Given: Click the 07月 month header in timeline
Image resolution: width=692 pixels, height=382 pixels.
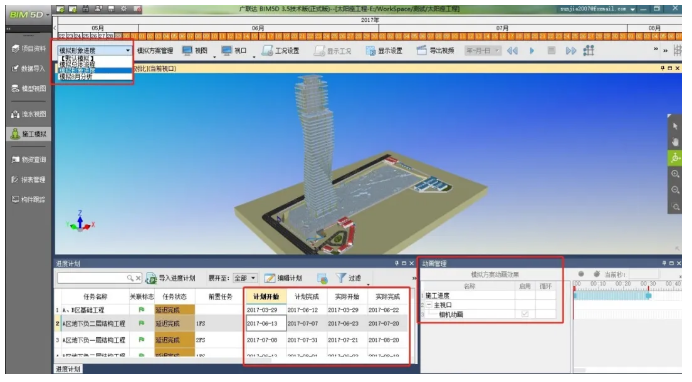Looking at the screenshot, I should coord(502,28).
